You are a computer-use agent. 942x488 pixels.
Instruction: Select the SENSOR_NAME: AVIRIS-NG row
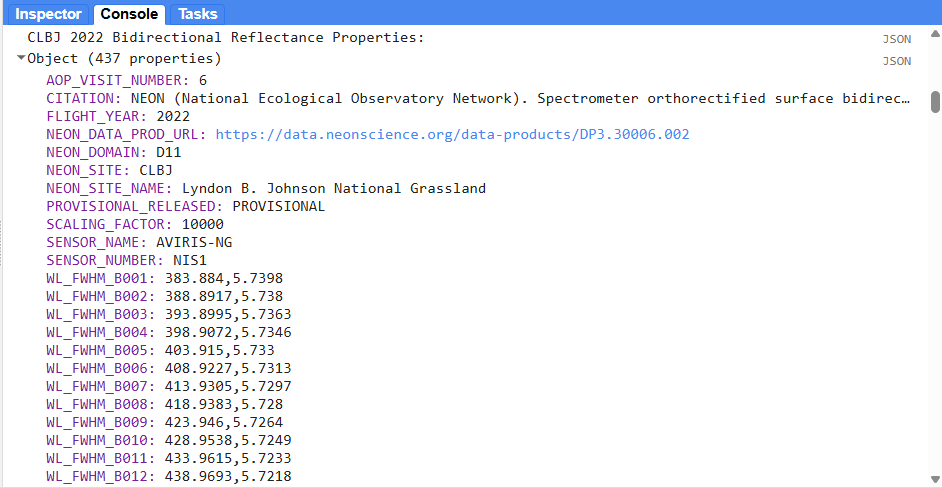click(x=139, y=243)
